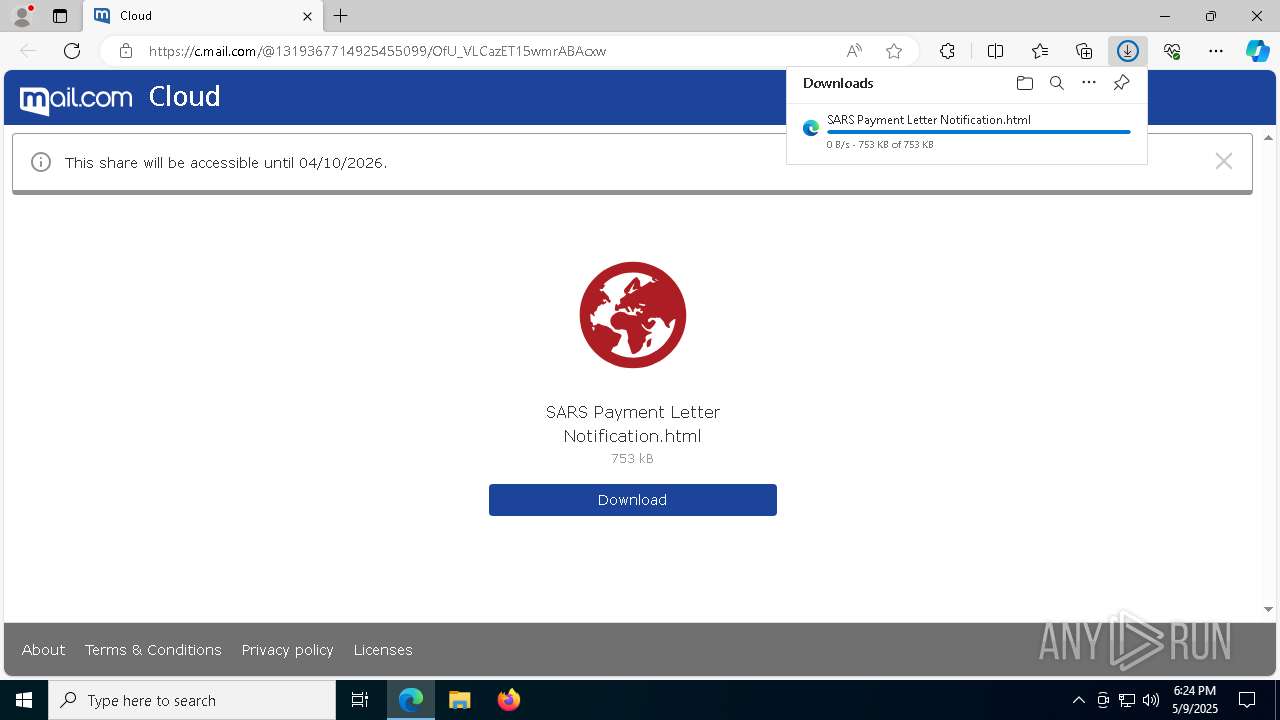Dismiss the share expiry notification
This screenshot has height=720, width=1280.
point(1223,161)
